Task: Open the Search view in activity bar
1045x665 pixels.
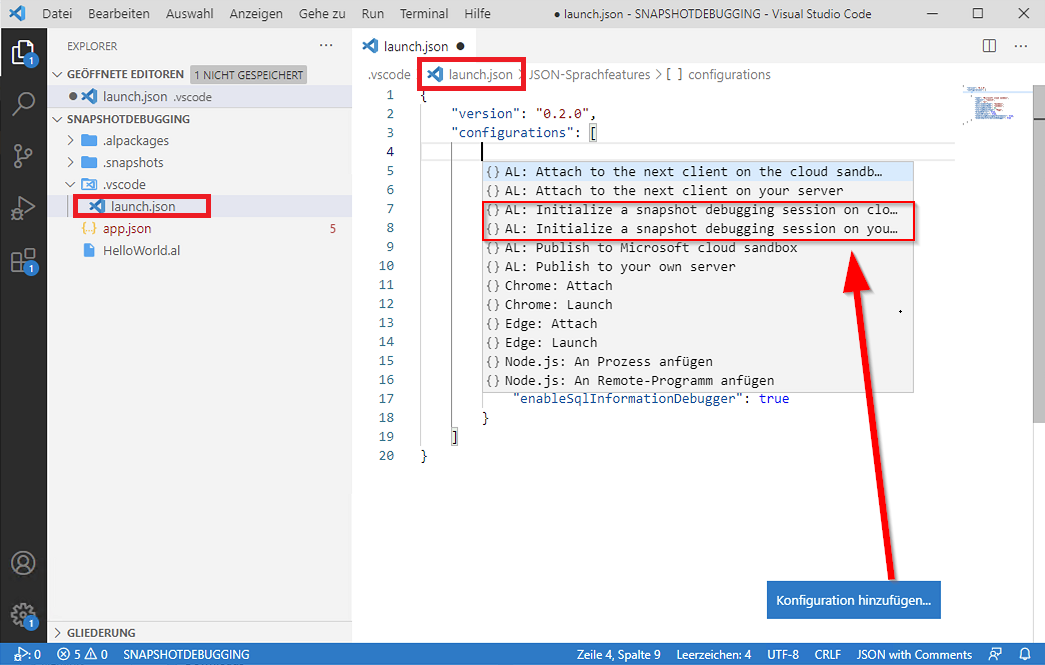Action: [x=23, y=104]
